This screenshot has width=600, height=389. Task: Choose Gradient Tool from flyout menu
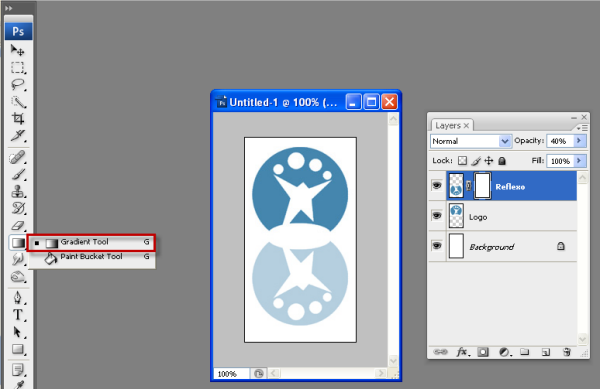(92, 242)
